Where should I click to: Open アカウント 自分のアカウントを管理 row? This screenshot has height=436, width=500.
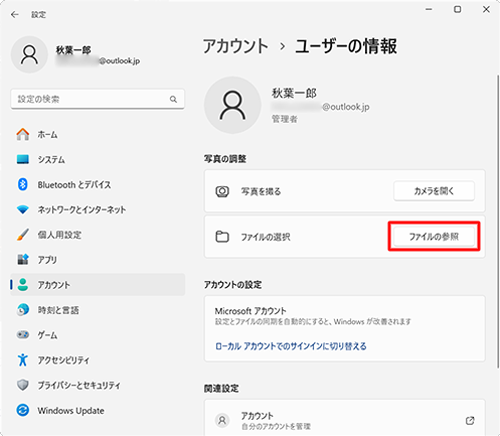(x=345, y=418)
